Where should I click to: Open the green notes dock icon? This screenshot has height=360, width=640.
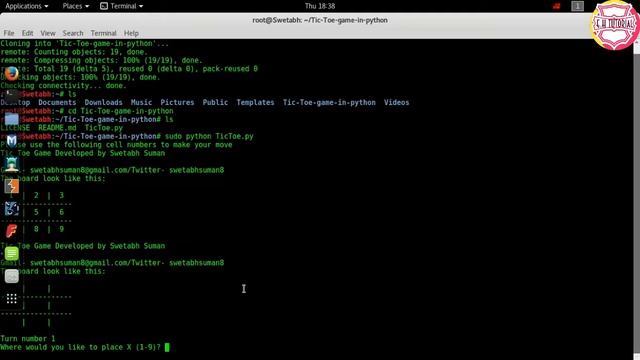tap(11, 253)
